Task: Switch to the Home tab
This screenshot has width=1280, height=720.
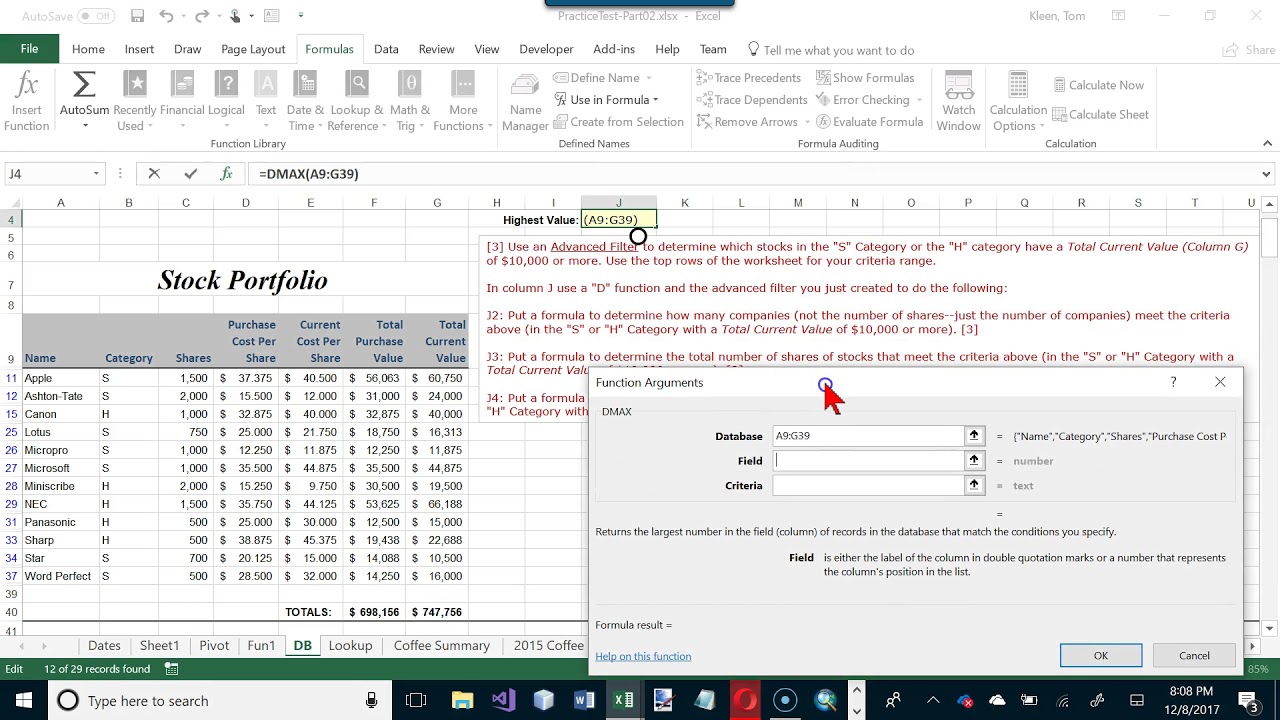Action: pyautogui.click(x=88, y=49)
